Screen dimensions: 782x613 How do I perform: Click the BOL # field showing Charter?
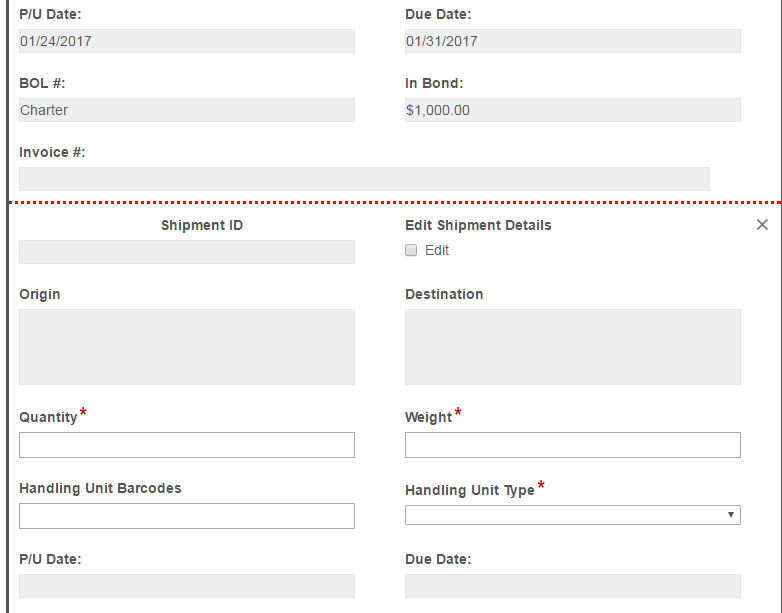coord(186,110)
